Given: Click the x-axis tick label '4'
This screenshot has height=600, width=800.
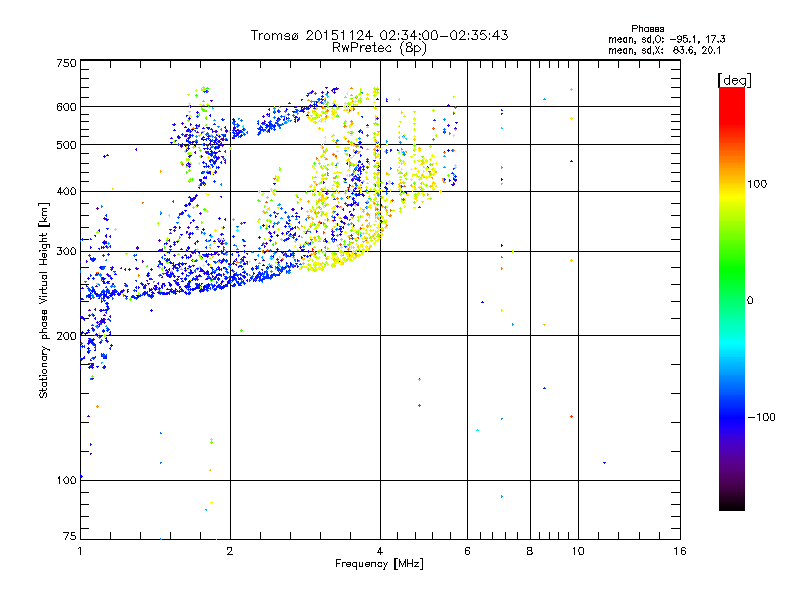Looking at the screenshot, I should [380, 551].
